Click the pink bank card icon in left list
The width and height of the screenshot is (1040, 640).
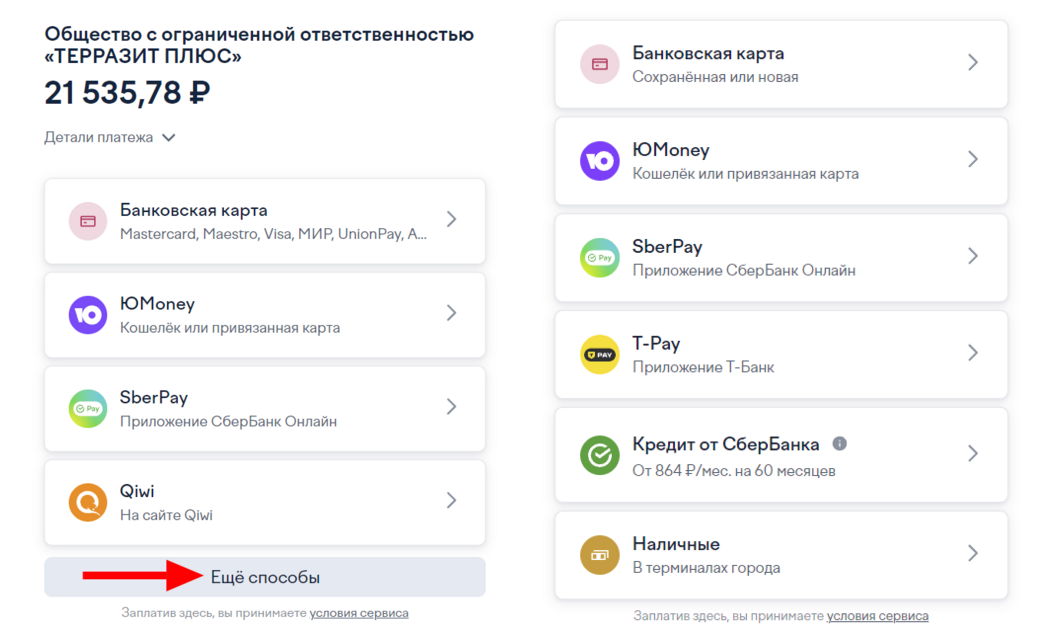(x=88, y=222)
